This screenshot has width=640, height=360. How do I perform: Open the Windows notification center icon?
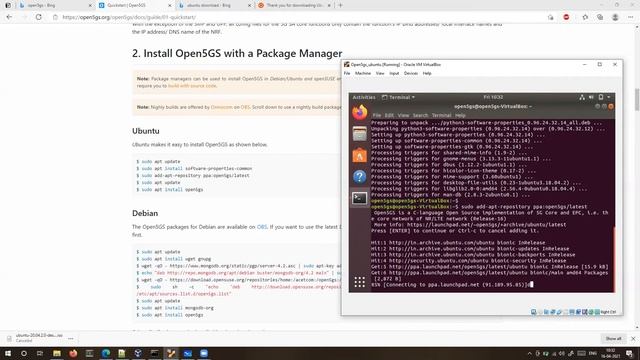click(629, 353)
